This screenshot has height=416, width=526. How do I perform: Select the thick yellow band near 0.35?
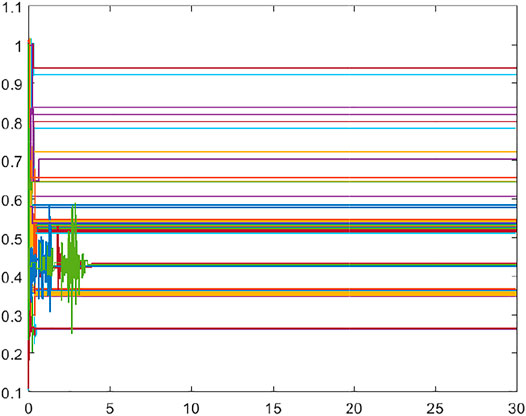click(275, 294)
